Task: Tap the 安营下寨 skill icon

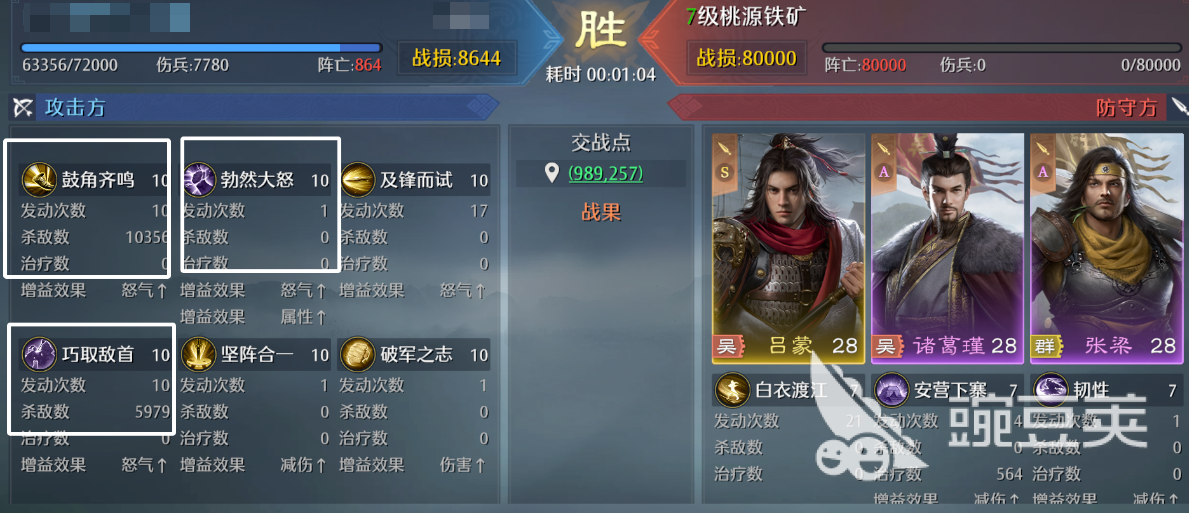Action: click(892, 390)
